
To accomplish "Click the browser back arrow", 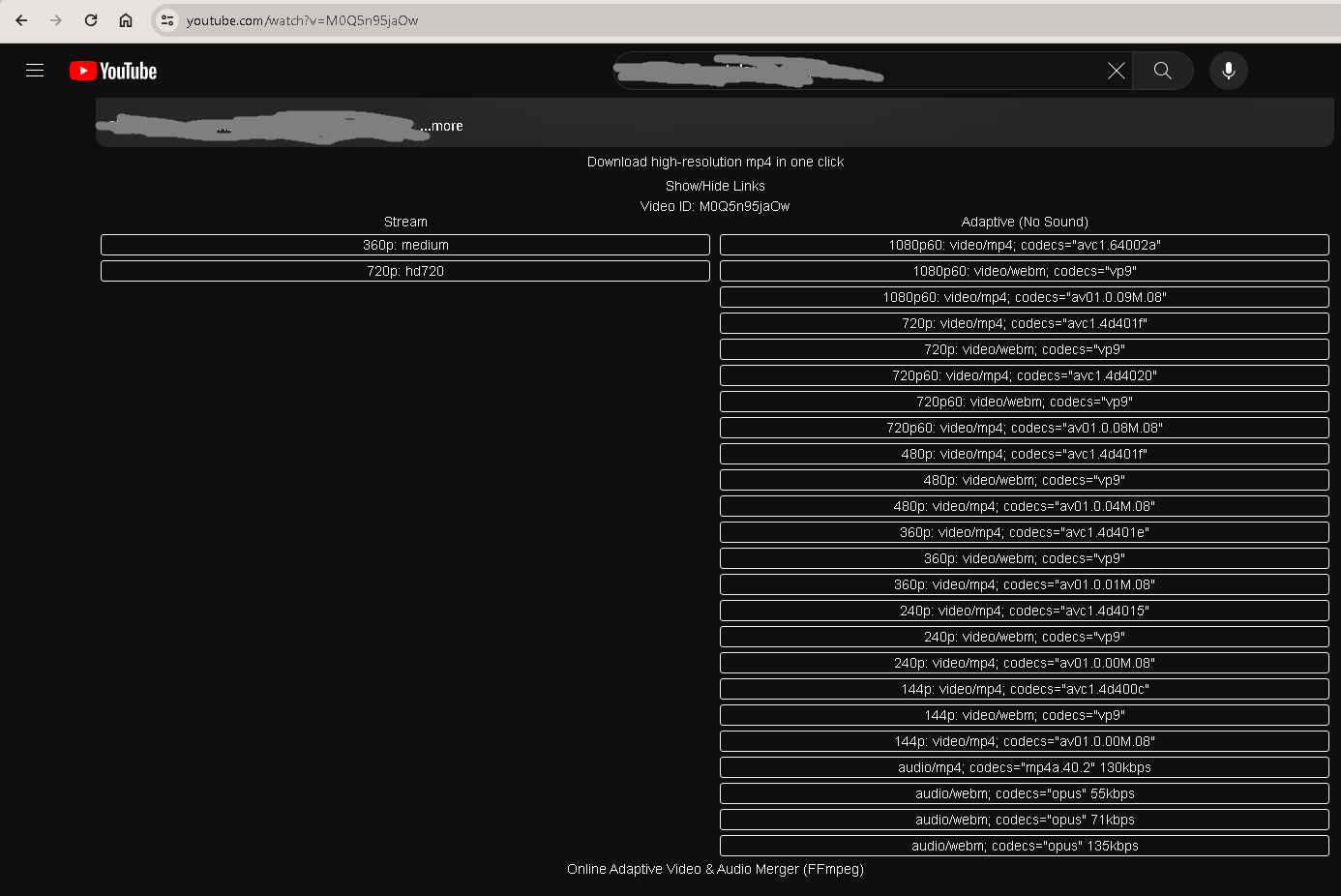I will [21, 20].
